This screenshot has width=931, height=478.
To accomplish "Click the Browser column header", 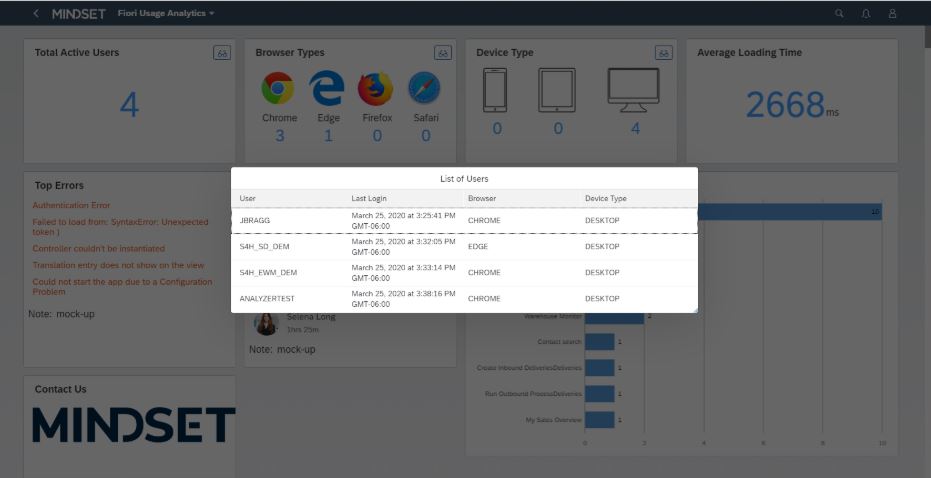I will 482,198.
